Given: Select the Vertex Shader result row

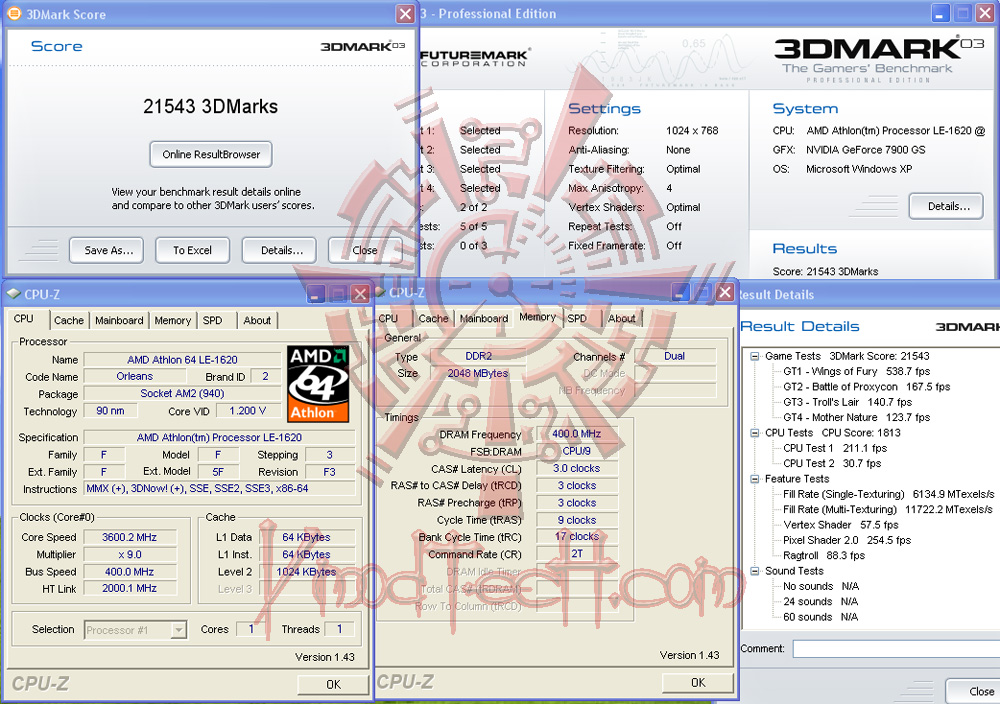Looking at the screenshot, I should [x=841, y=525].
